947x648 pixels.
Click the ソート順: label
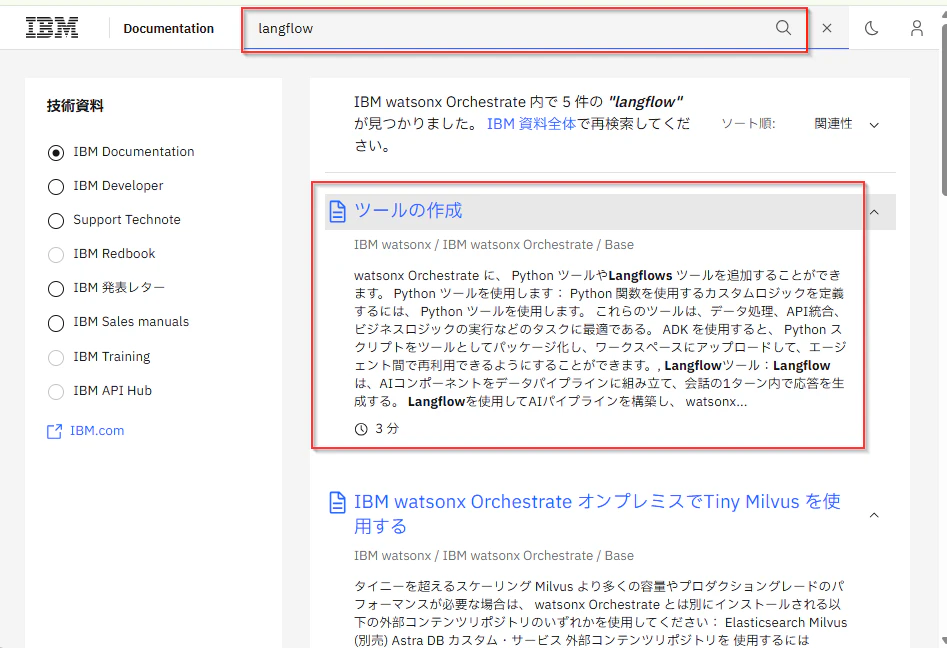coord(748,124)
